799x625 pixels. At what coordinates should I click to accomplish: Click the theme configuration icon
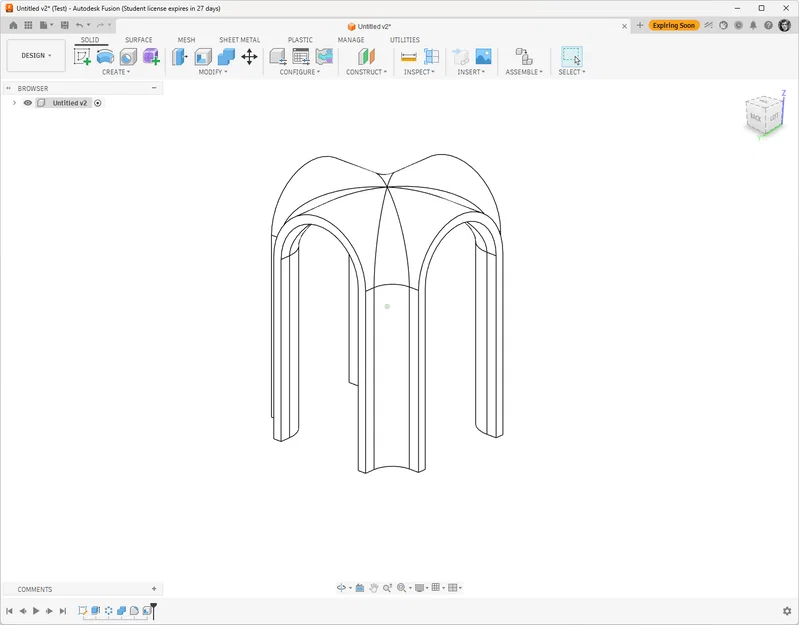(324, 57)
